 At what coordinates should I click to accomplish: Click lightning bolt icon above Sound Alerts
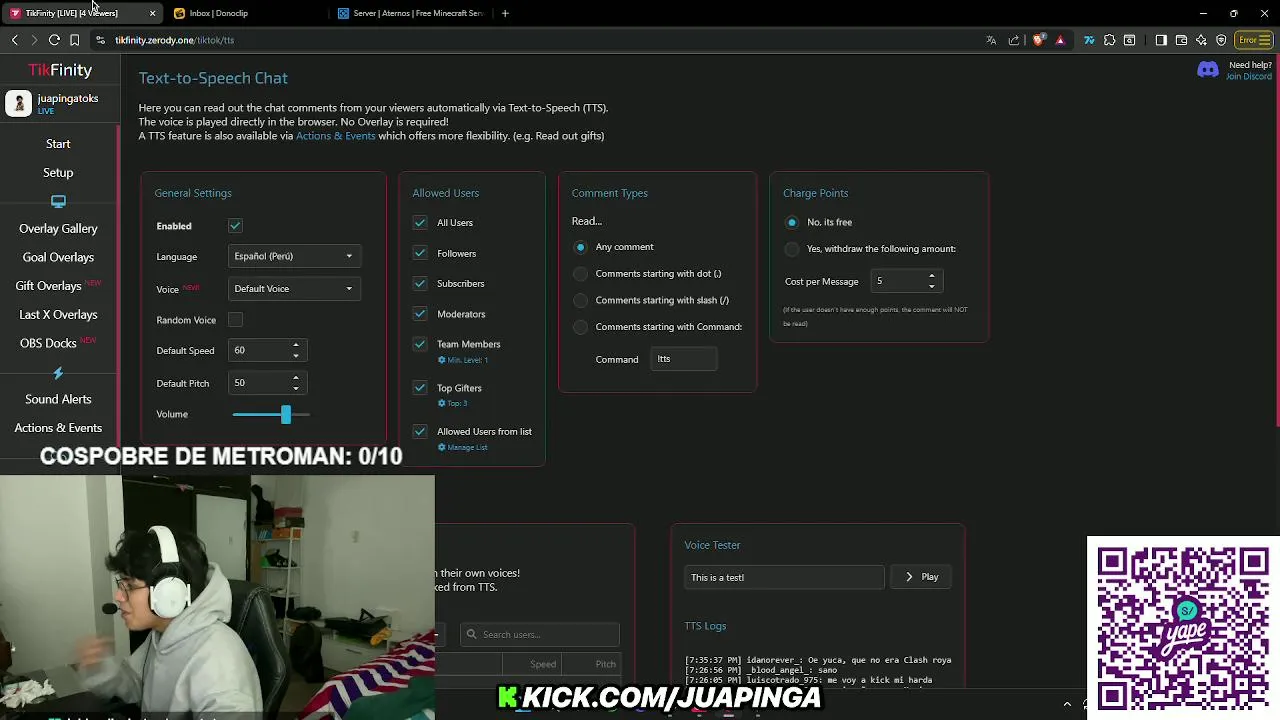click(58, 373)
